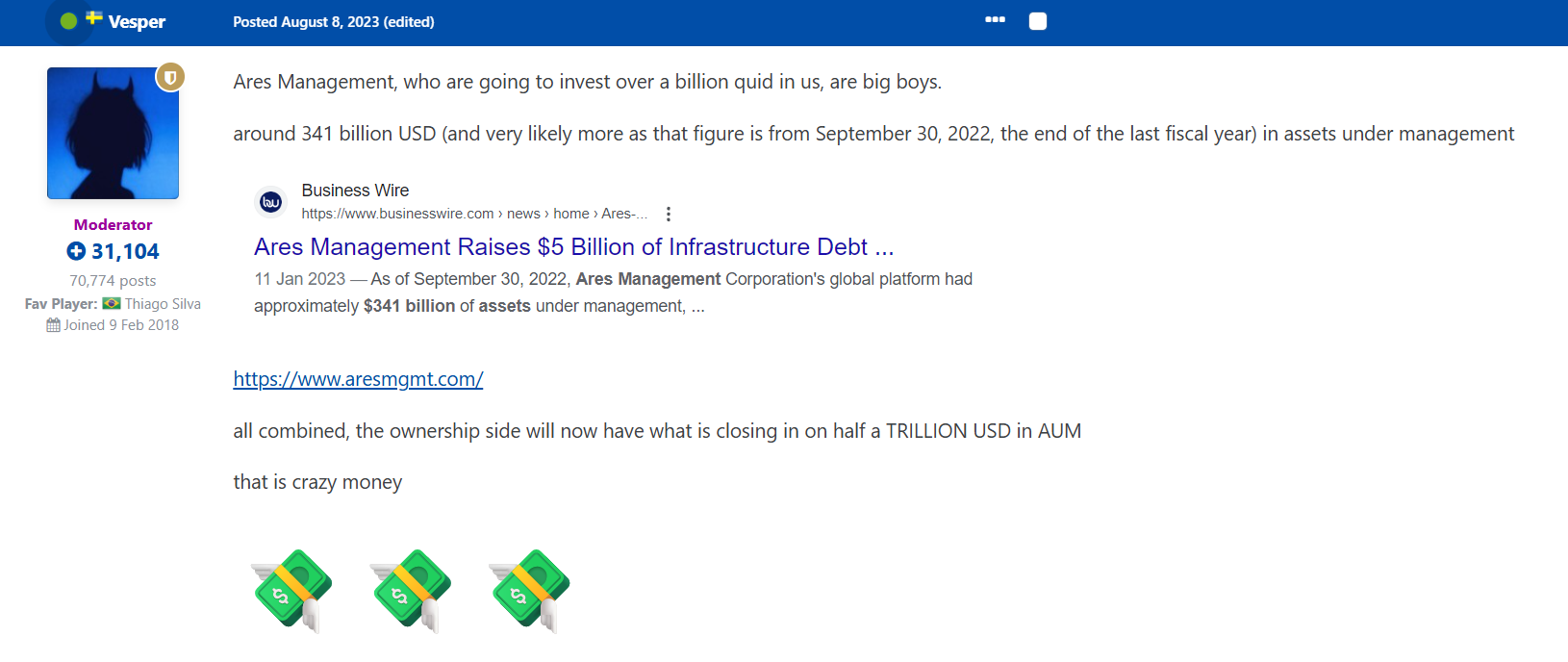
Task: Click the reputation plus icon
Action: pyautogui.click(x=76, y=251)
